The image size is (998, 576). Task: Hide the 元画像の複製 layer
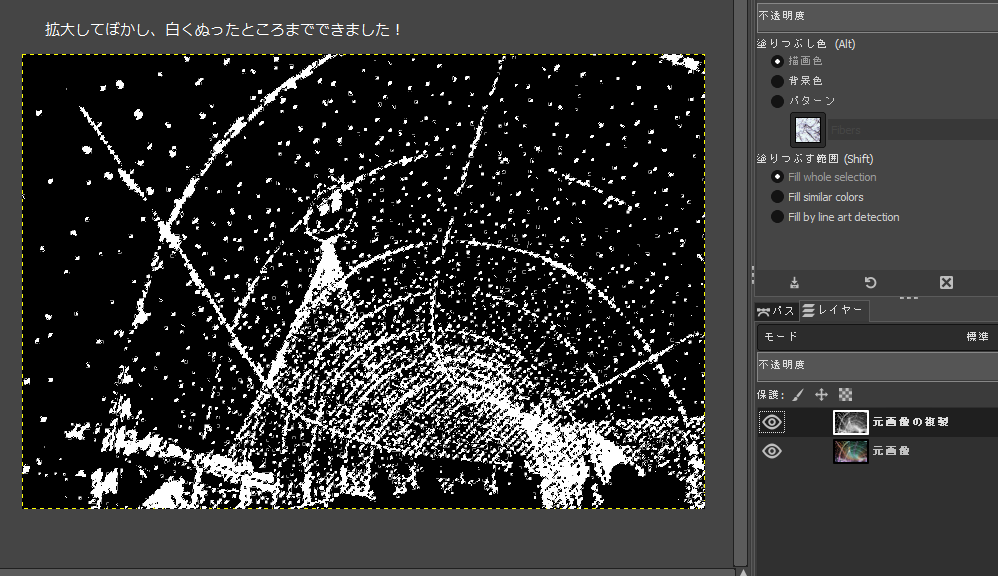771,422
